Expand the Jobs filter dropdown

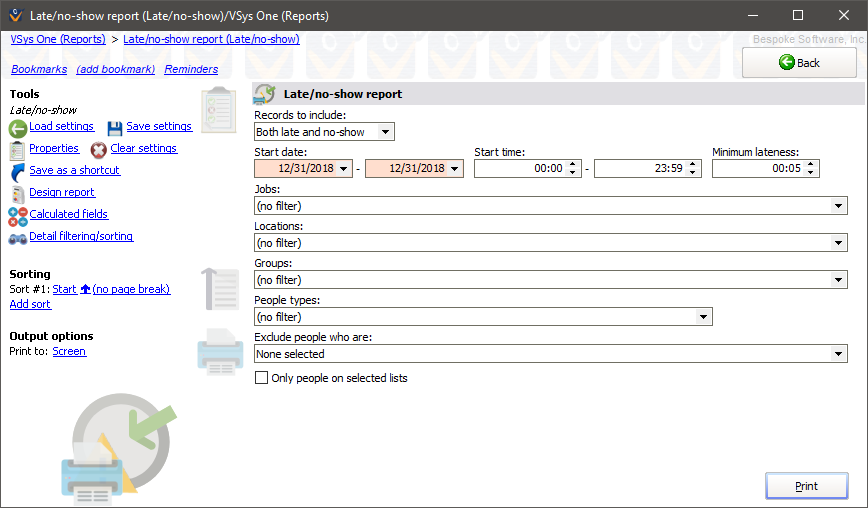click(839, 206)
